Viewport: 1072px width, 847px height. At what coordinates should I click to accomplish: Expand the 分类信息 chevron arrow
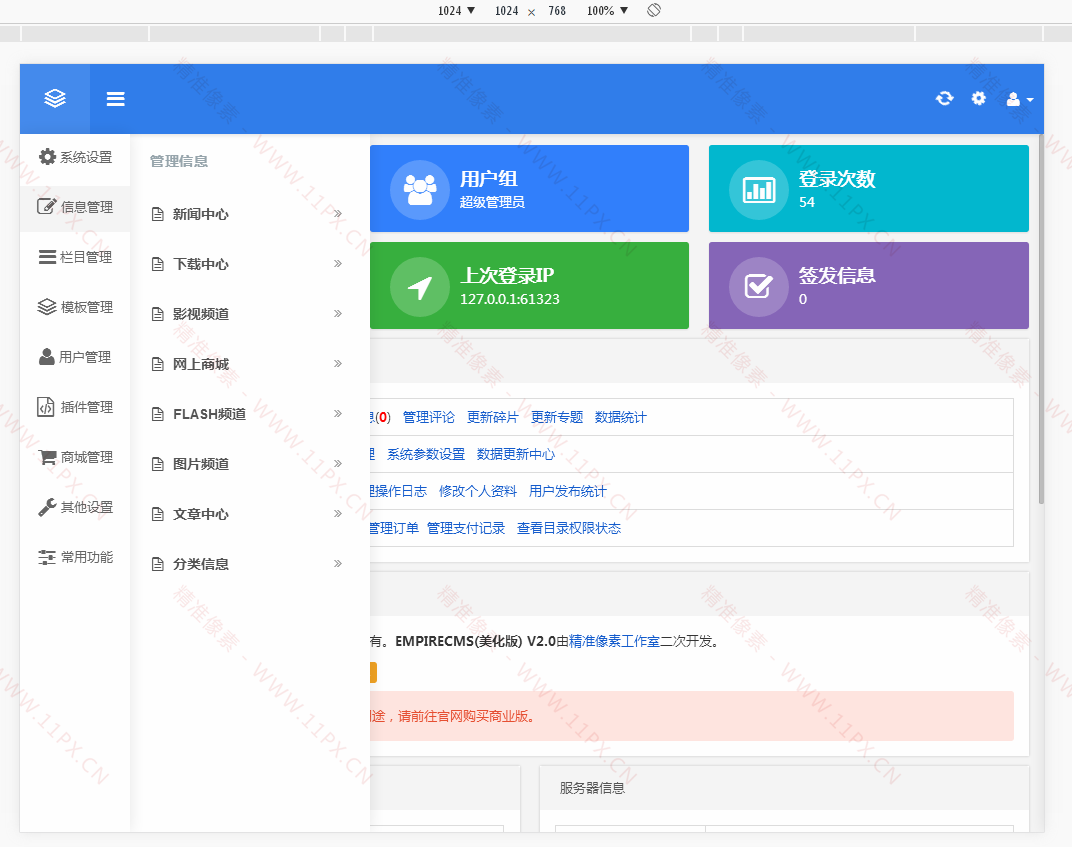338,563
